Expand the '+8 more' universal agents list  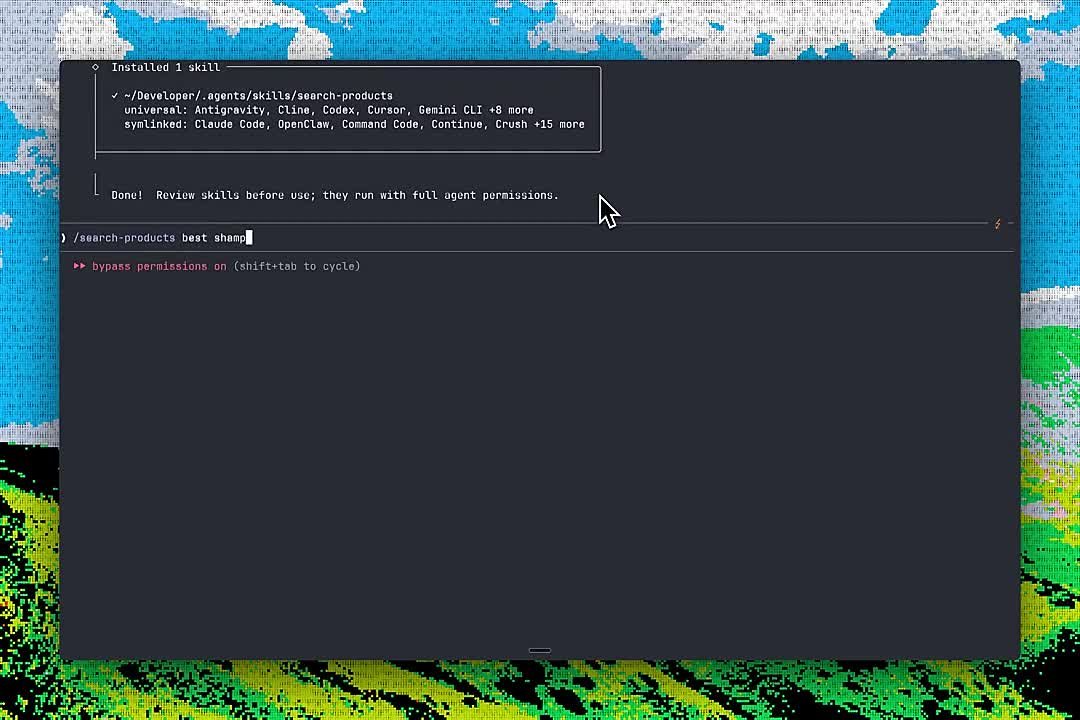coord(511,110)
